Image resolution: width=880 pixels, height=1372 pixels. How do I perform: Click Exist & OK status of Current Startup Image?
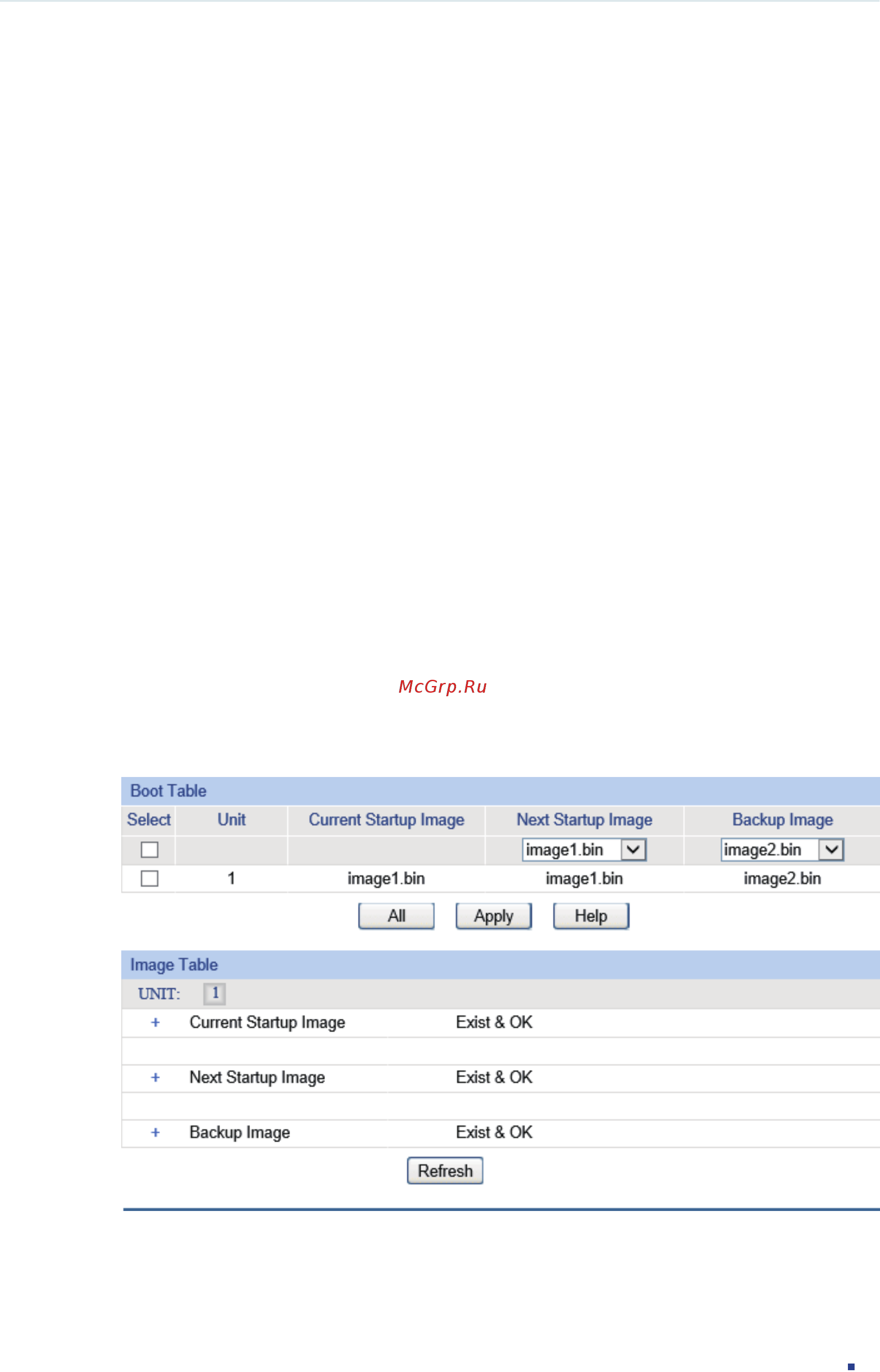[494, 1022]
